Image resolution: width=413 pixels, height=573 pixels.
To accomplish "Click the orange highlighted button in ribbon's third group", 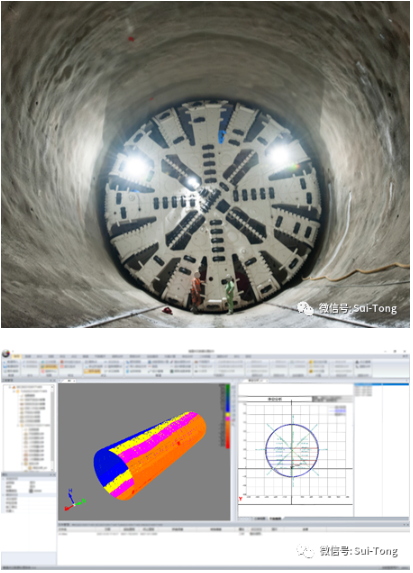I will [x=49, y=367].
